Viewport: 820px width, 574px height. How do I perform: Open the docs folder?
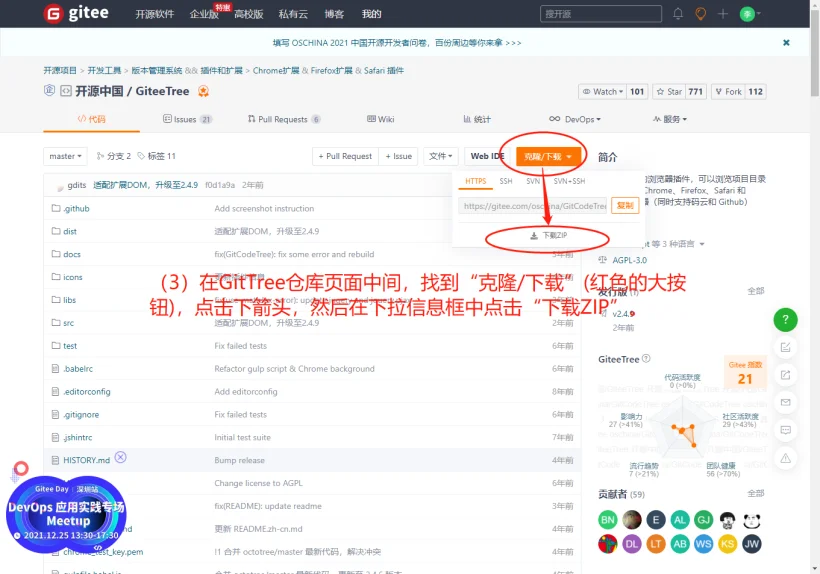coord(72,254)
